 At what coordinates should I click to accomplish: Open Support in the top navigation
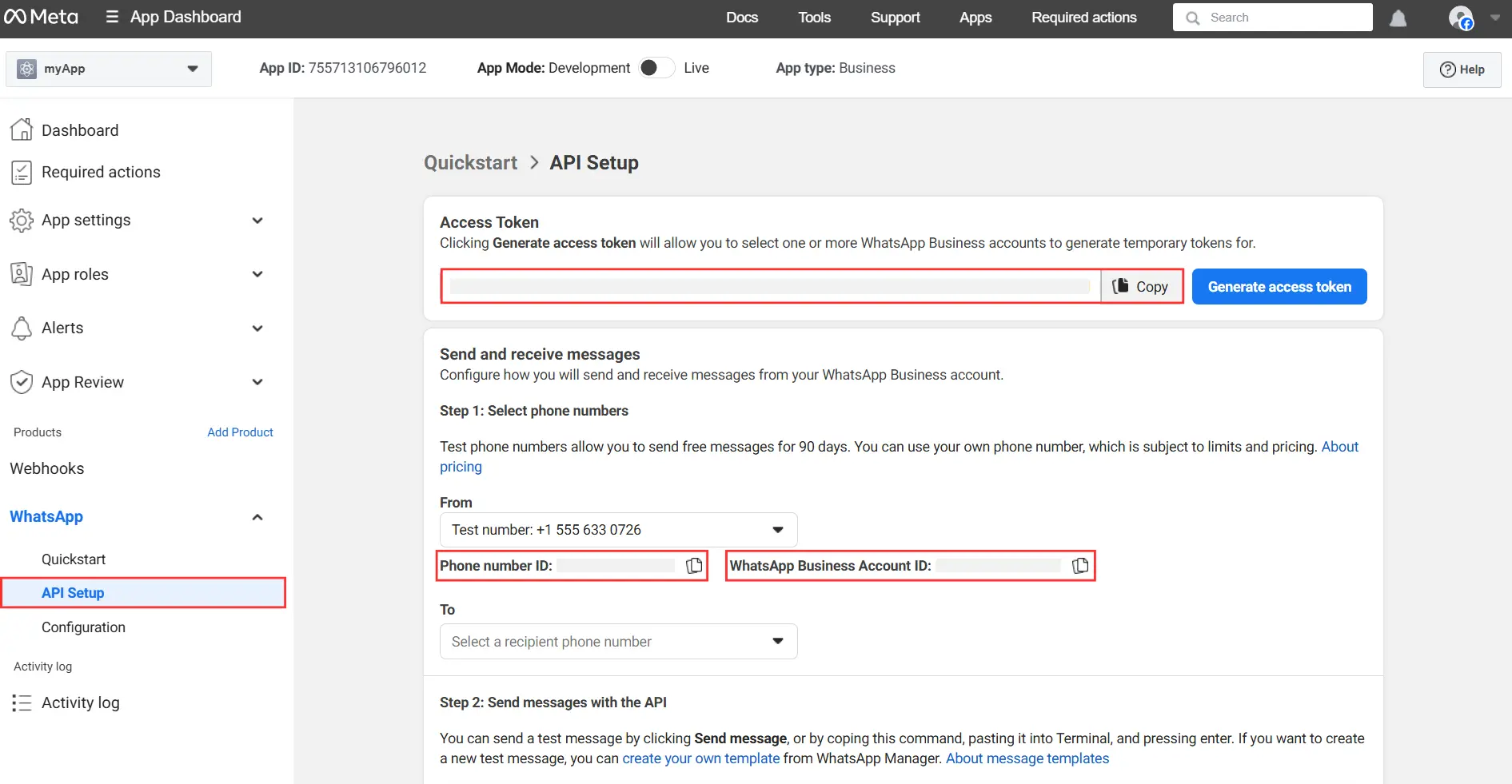point(895,18)
